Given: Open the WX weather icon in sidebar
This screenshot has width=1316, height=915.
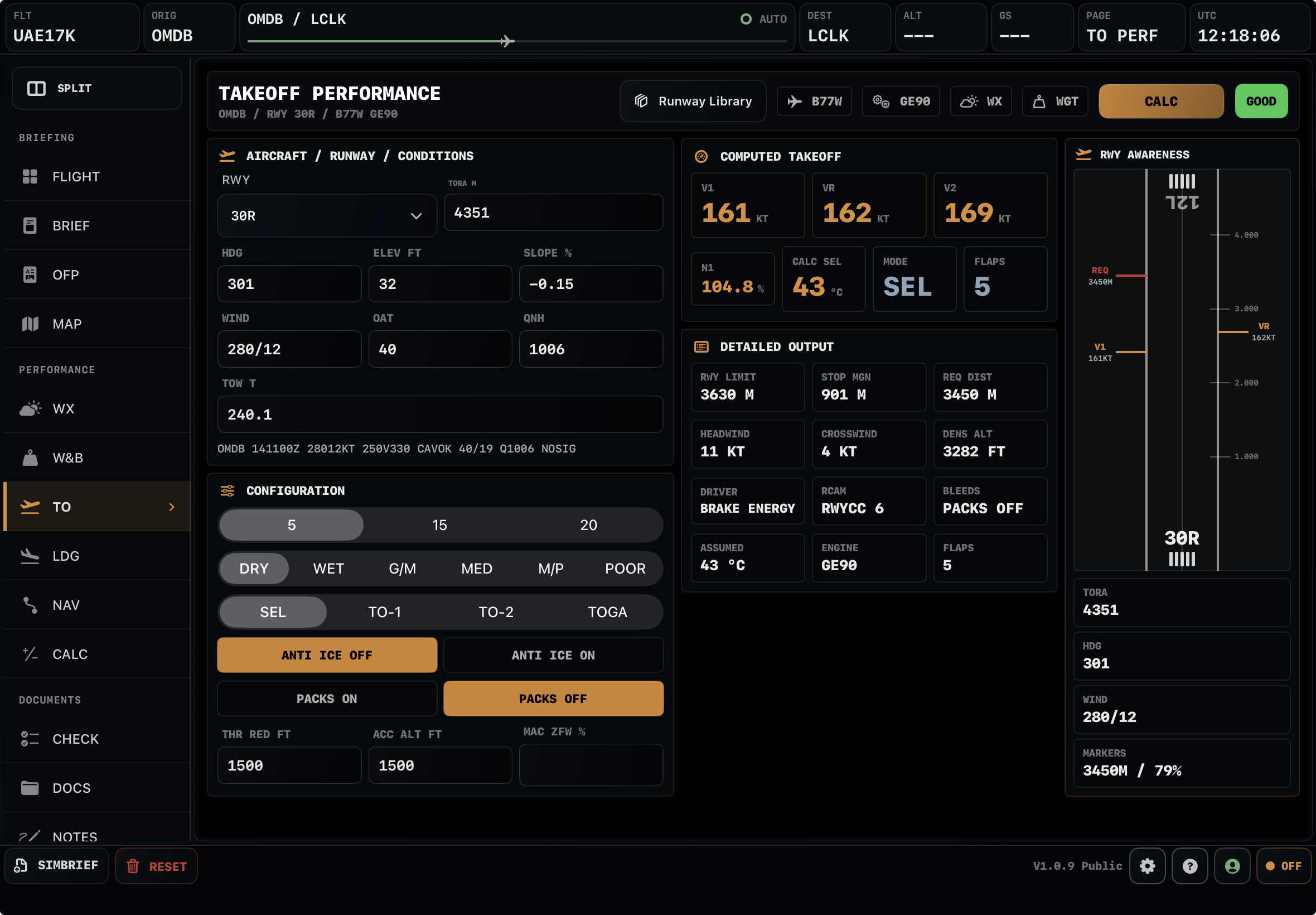Looking at the screenshot, I should (30, 409).
